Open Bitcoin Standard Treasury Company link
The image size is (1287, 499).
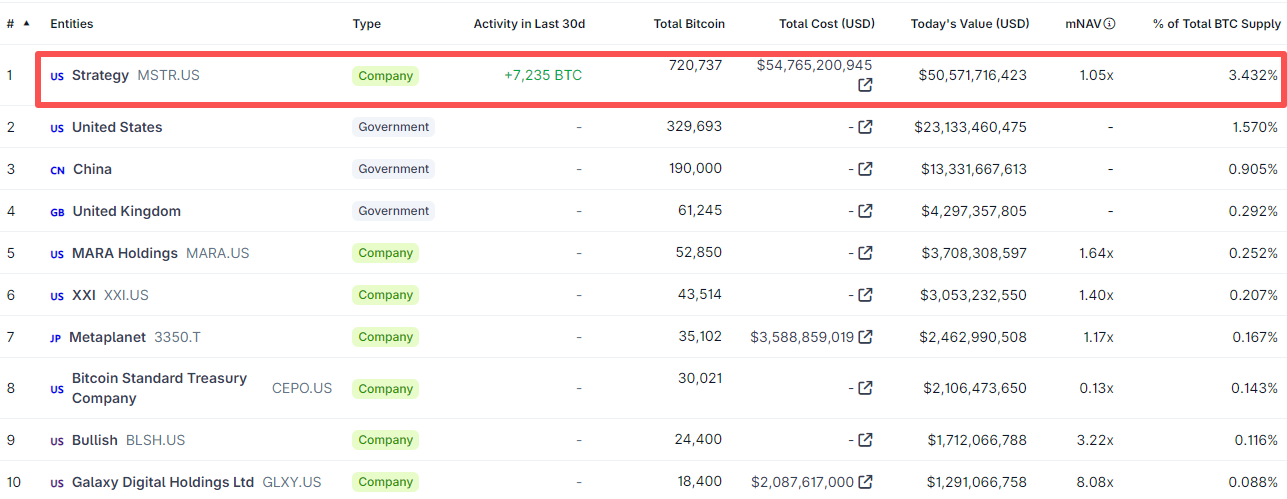click(x=159, y=388)
